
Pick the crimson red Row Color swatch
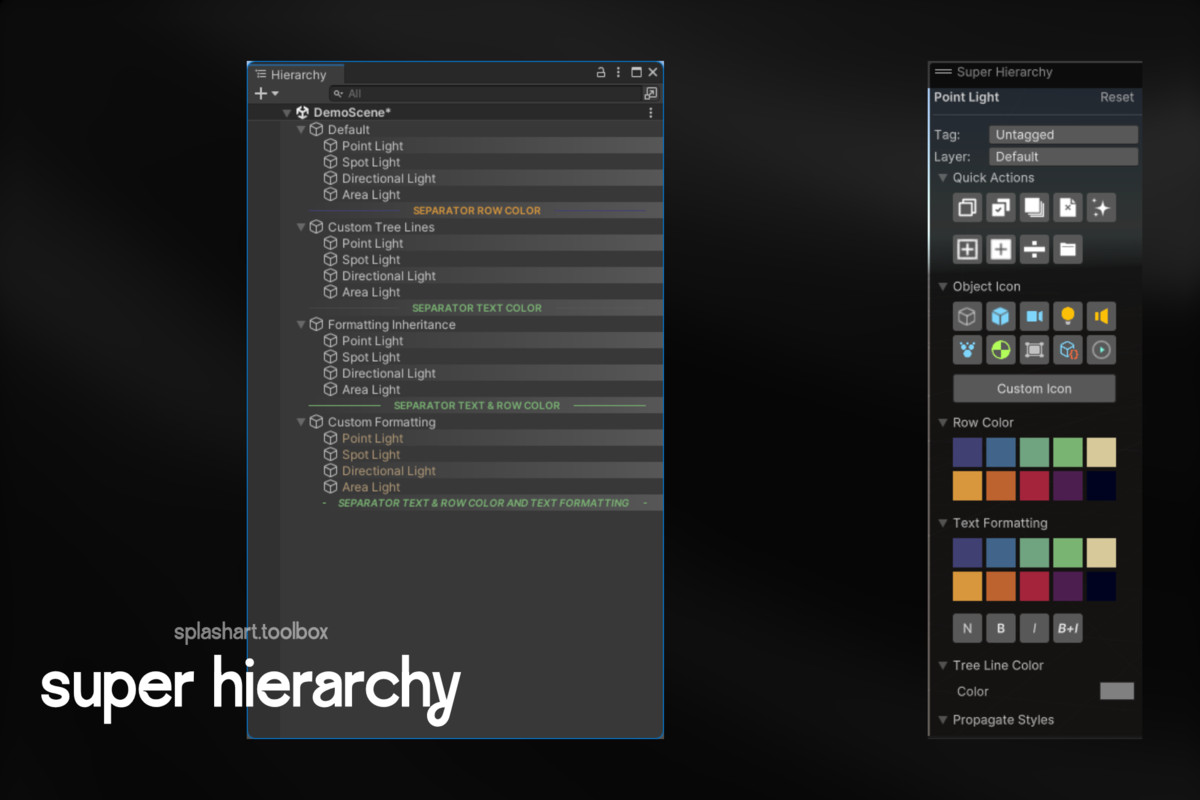click(x=1034, y=486)
